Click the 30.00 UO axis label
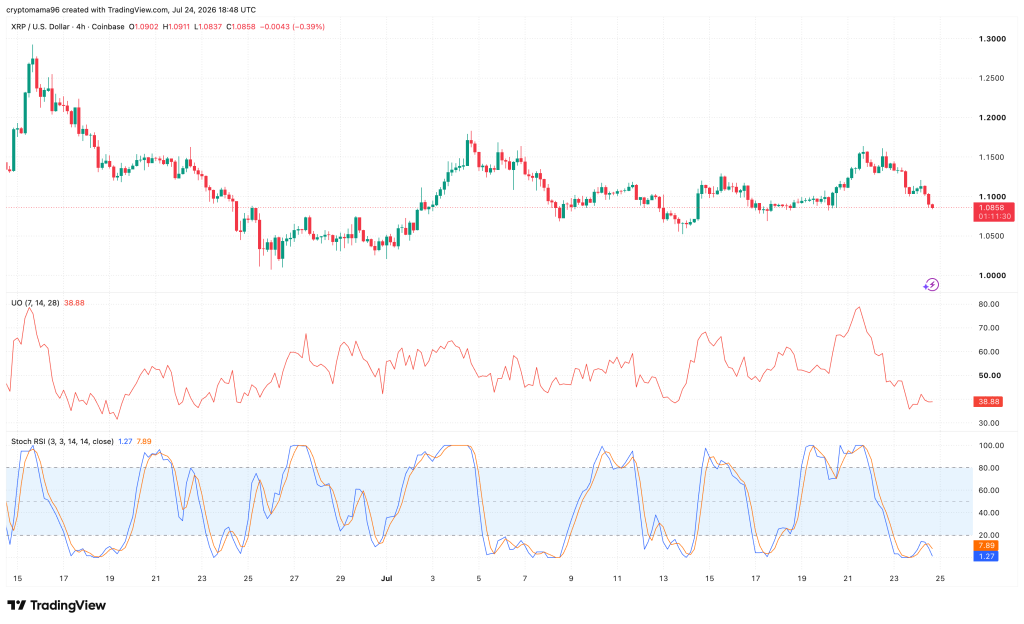The width and height of the screenshot is (1024, 624). pos(989,423)
